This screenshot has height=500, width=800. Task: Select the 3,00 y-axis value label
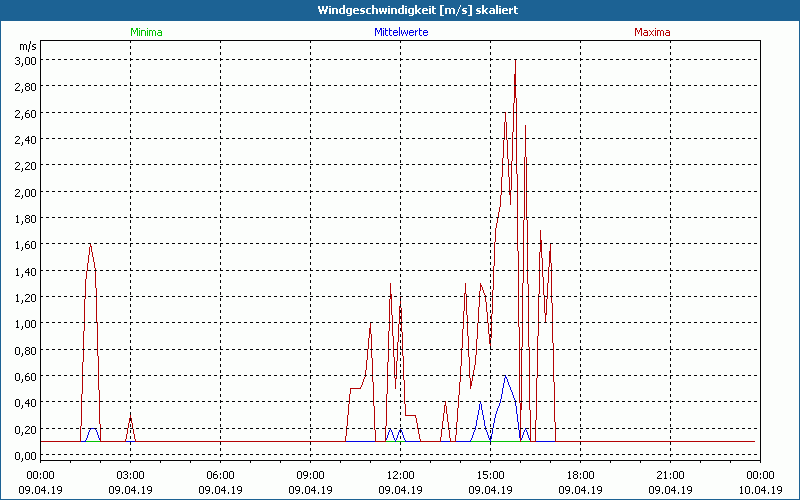point(25,60)
